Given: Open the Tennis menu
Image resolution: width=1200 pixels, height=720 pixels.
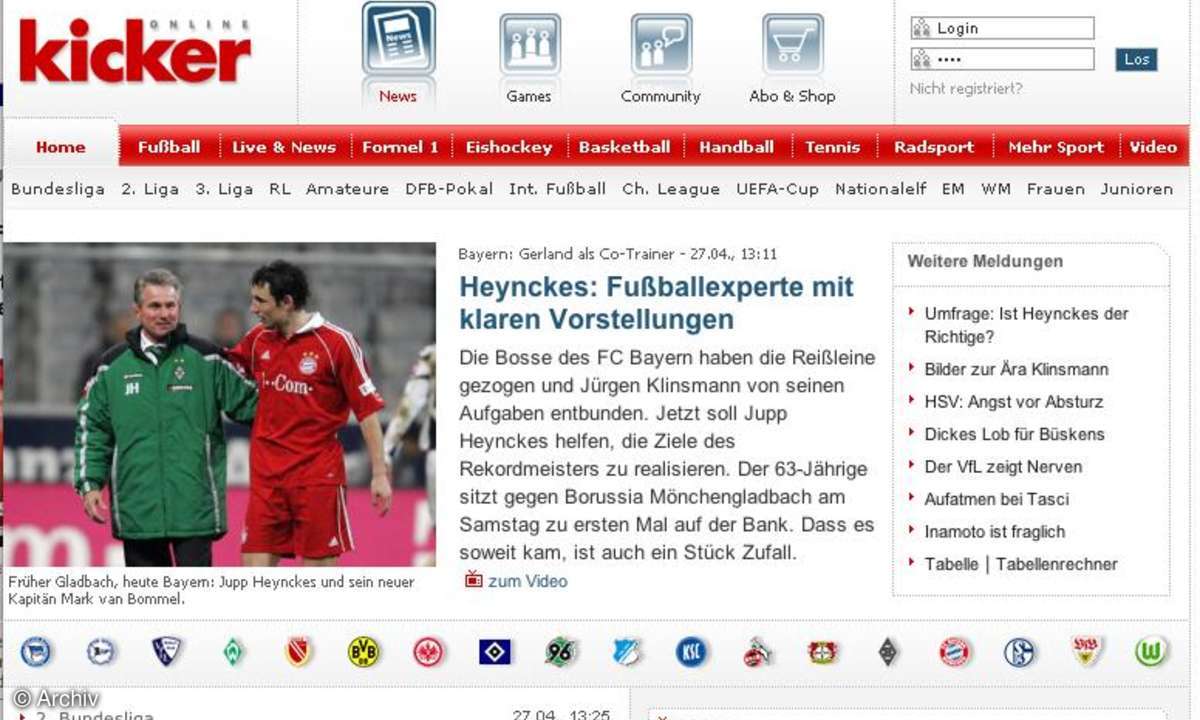Looking at the screenshot, I should [x=833, y=147].
